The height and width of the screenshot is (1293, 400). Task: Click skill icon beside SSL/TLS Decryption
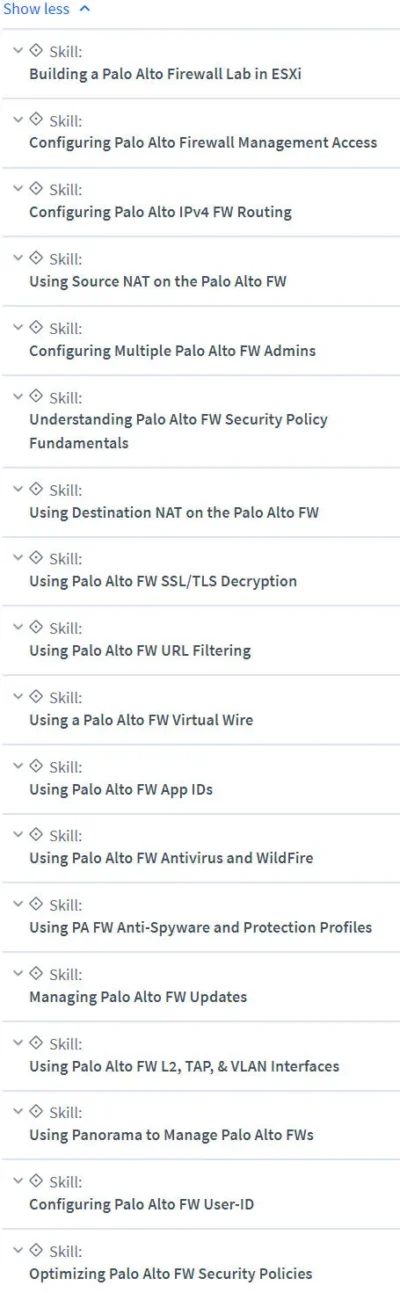37,557
